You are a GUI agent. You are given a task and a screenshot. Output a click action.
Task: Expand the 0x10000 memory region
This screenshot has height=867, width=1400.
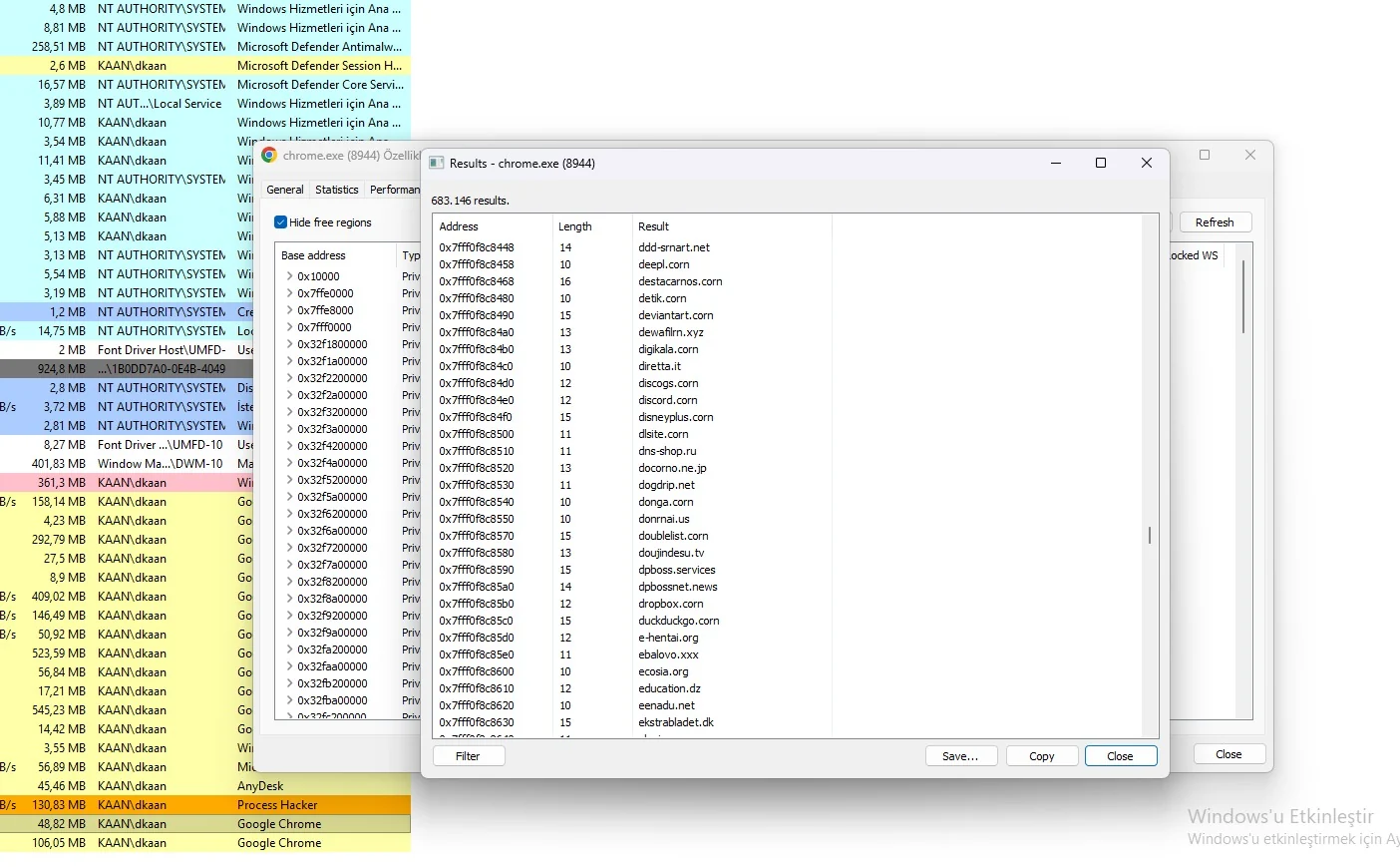[x=289, y=276]
